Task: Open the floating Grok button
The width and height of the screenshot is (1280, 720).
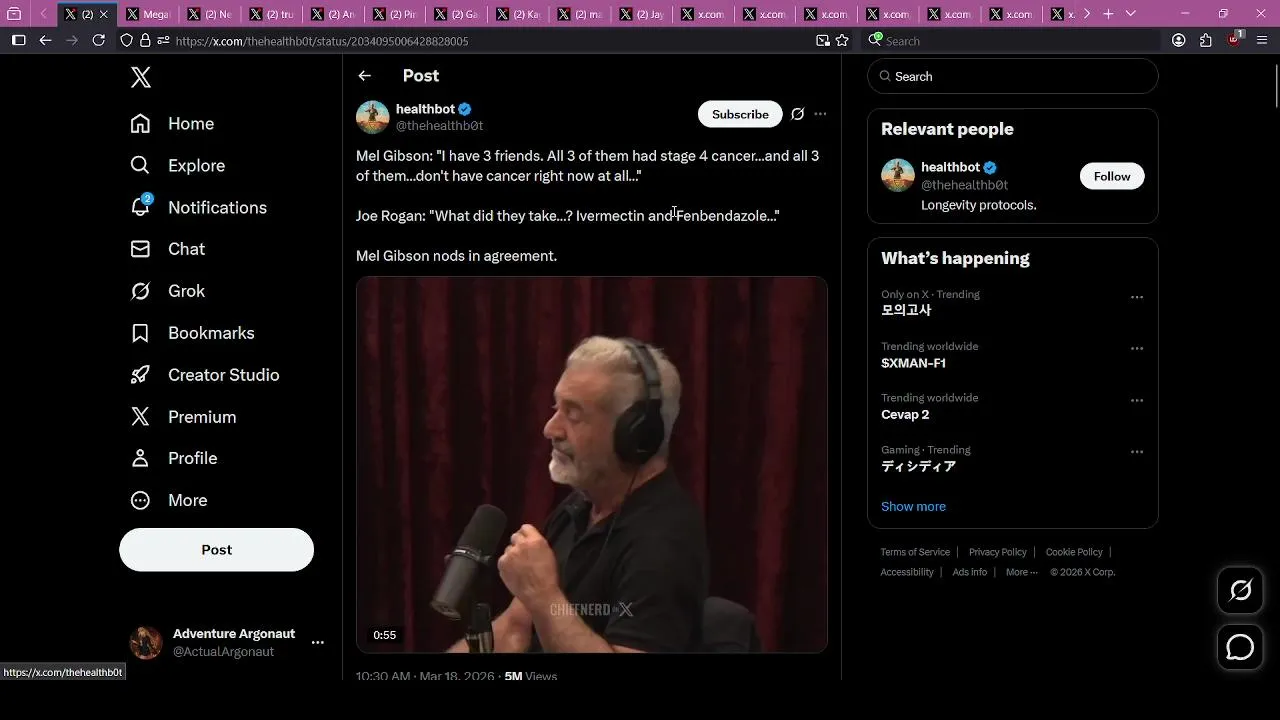Action: [x=1240, y=590]
